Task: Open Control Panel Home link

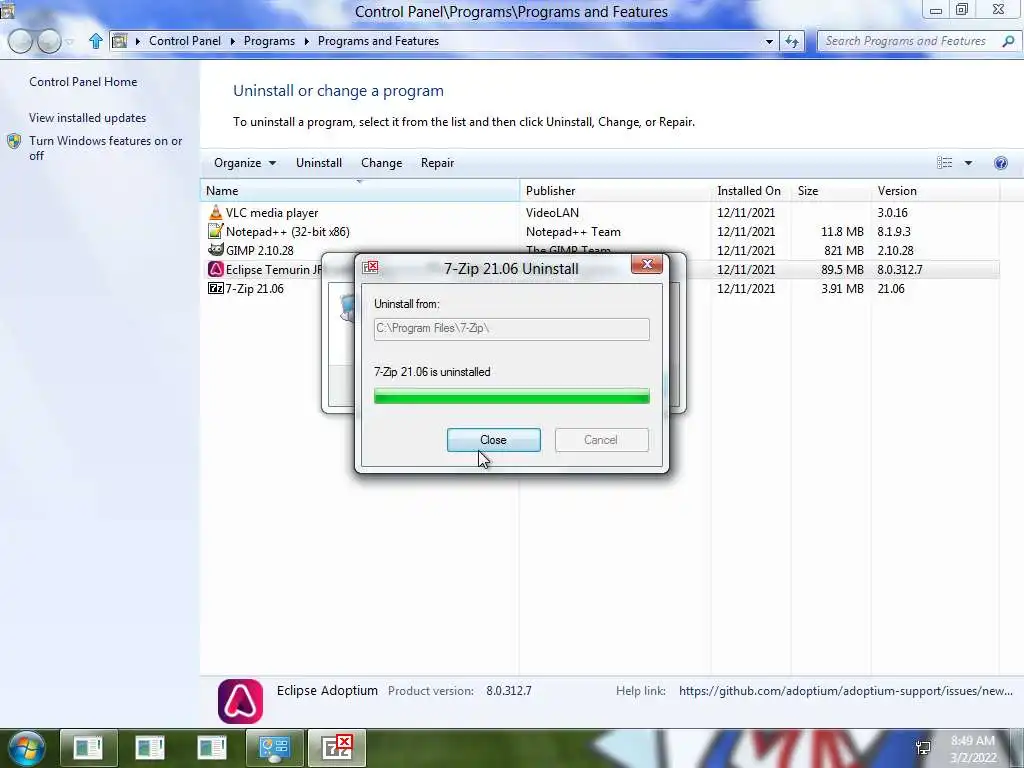Action: click(83, 82)
